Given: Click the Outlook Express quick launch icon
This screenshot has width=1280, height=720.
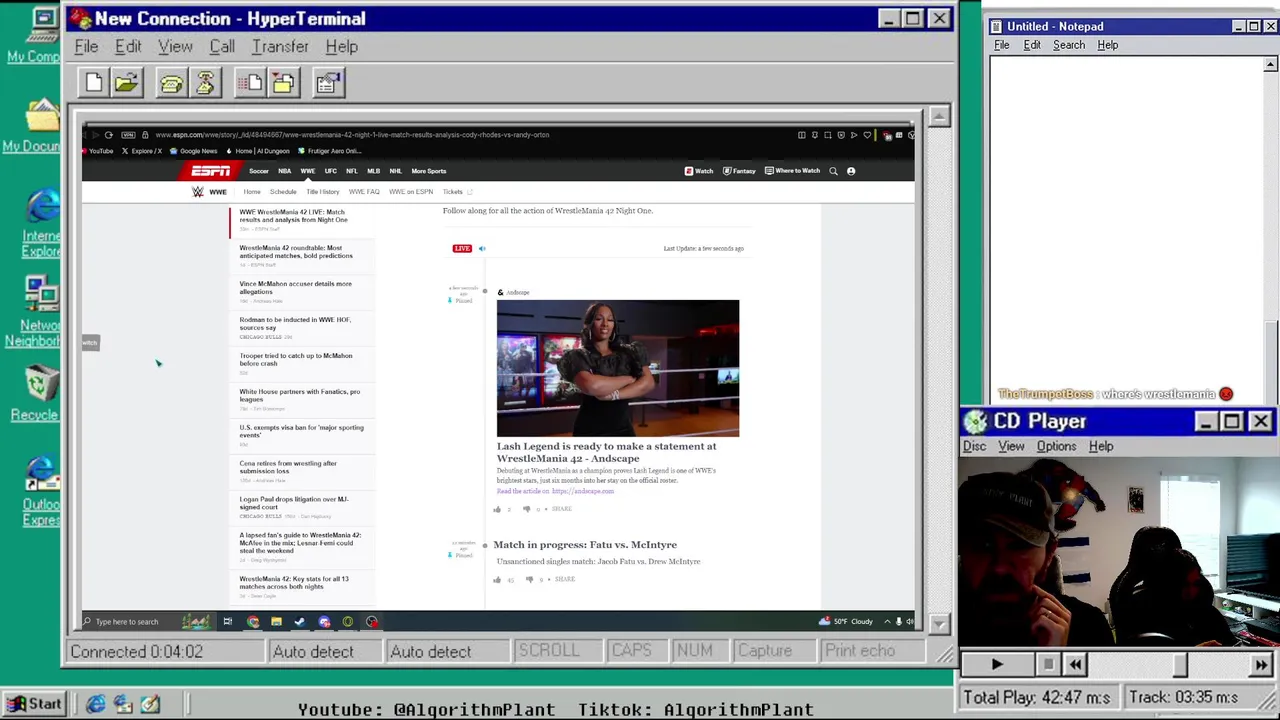Looking at the screenshot, I should (x=123, y=704).
